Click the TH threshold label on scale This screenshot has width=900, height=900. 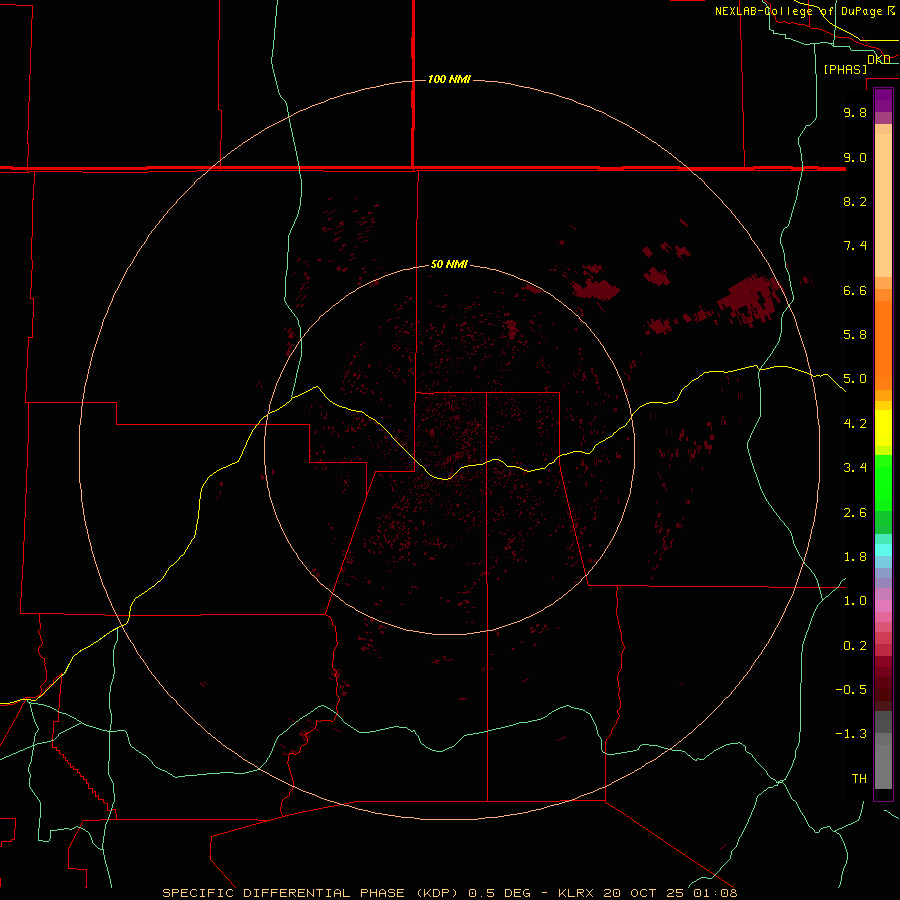click(859, 779)
